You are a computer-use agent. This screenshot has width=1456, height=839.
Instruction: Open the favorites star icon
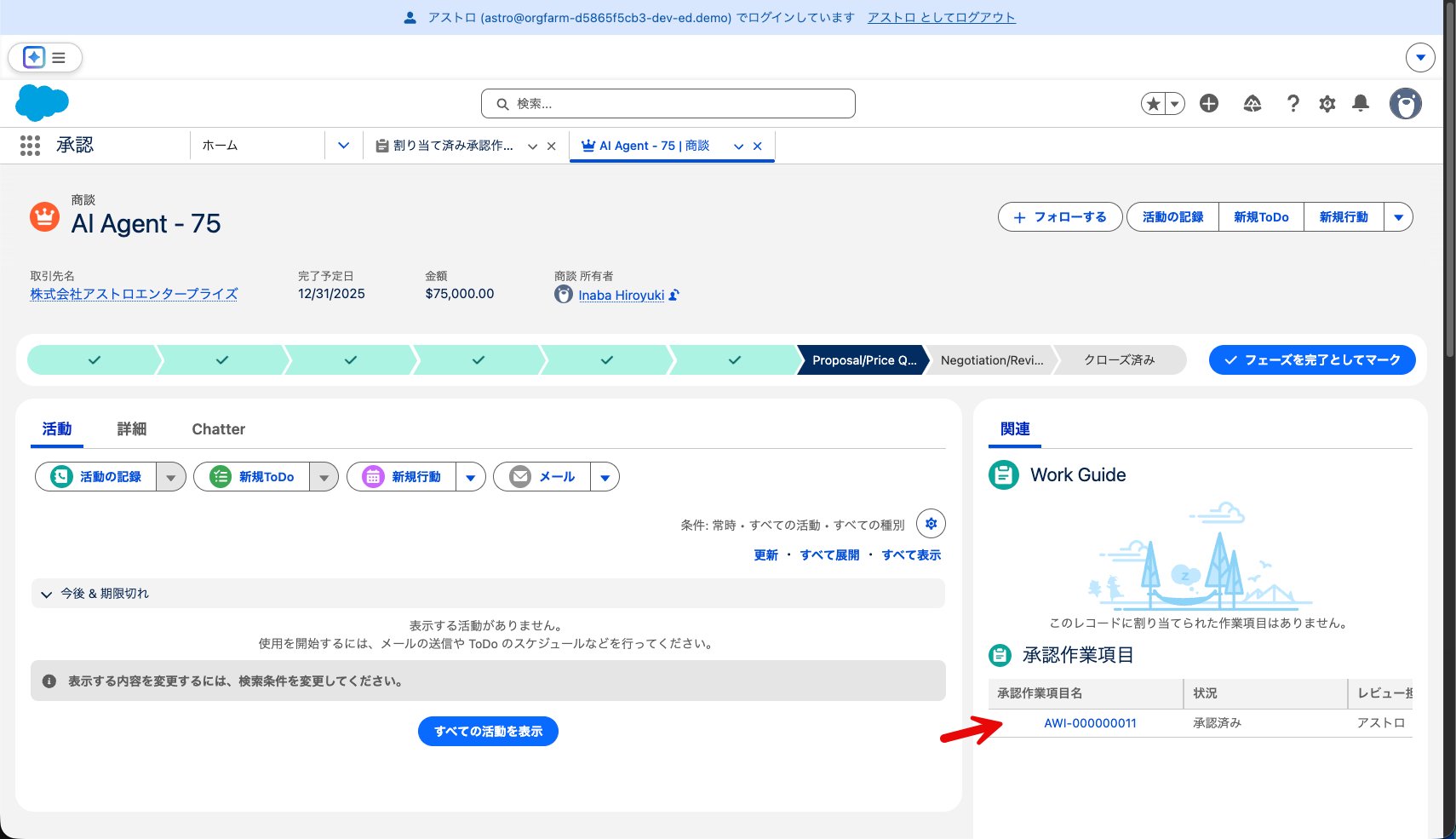point(1153,104)
